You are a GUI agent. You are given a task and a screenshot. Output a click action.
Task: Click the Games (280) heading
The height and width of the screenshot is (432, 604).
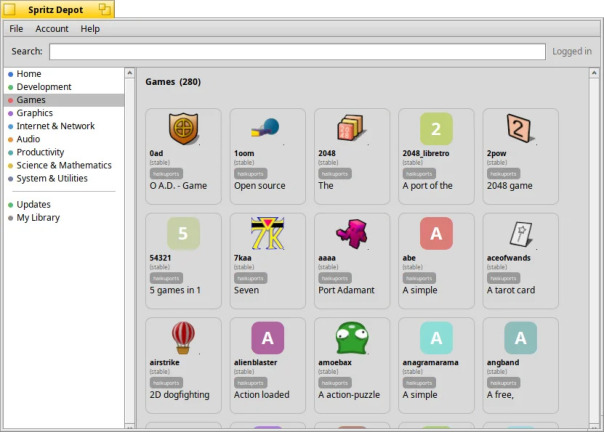173,82
